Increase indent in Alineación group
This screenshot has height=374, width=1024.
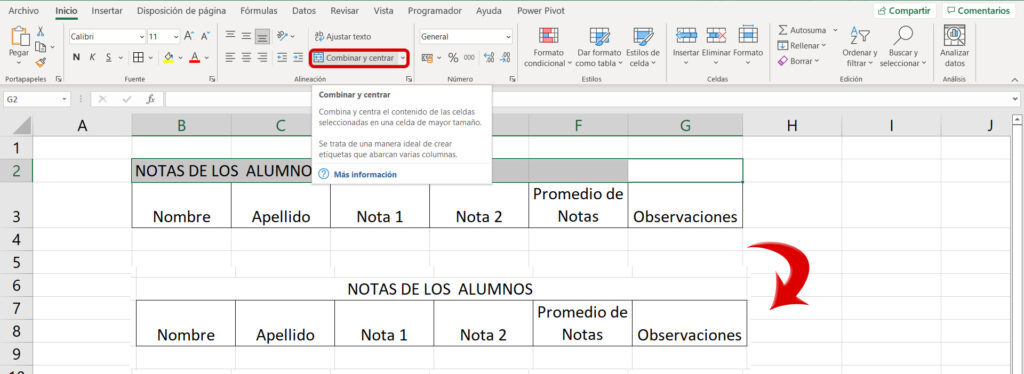click(298, 57)
